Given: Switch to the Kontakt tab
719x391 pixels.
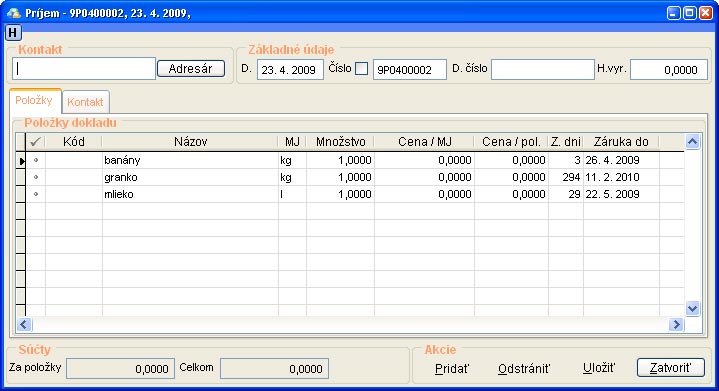Looking at the screenshot, I should coord(85,102).
